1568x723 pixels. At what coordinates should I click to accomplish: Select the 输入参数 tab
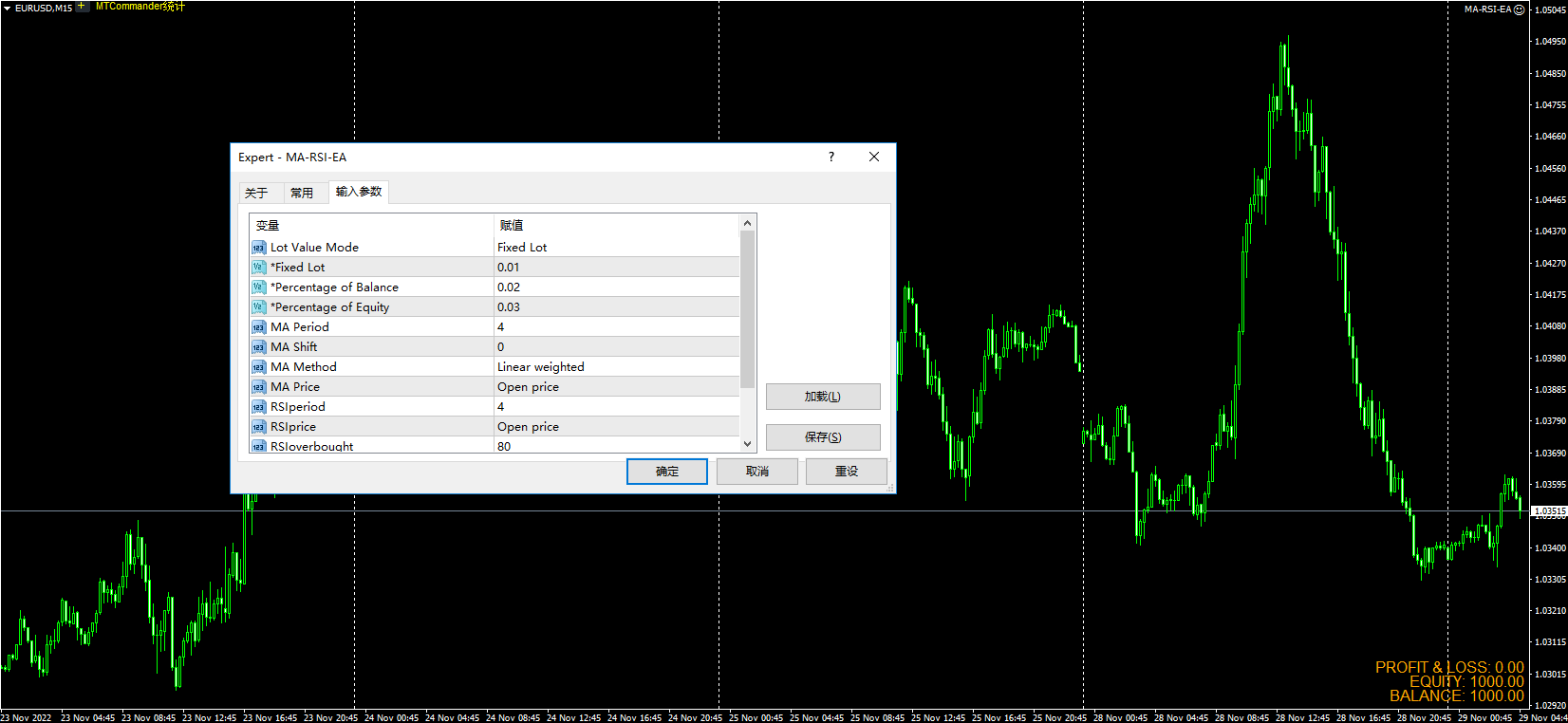click(359, 192)
